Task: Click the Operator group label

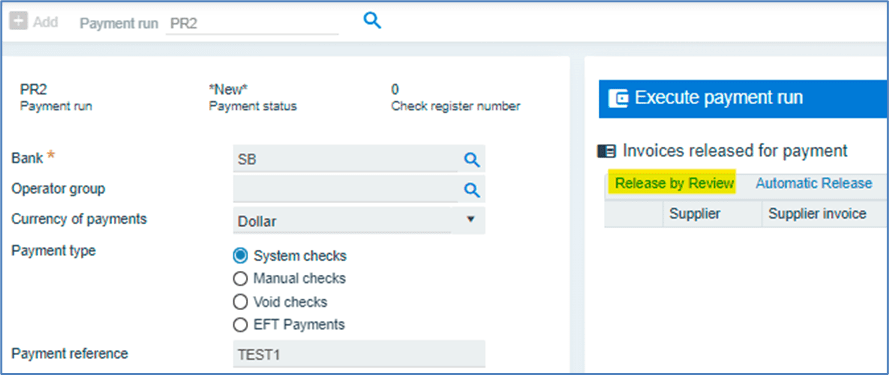Action: (58, 188)
